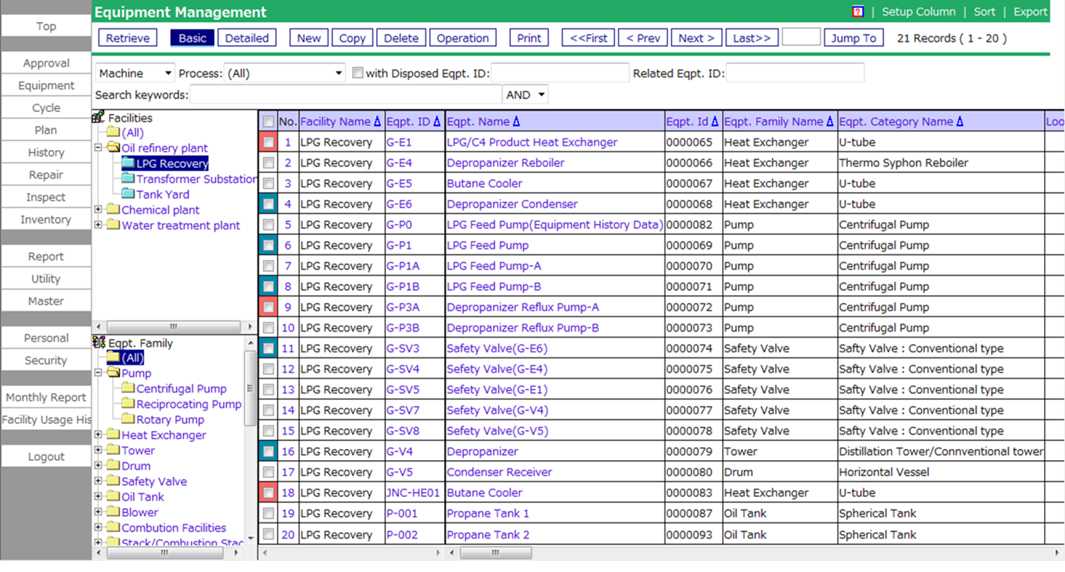Viewport: 1065px width, 572px height.
Task: Tick the checkbox for row 3 G-E5
Action: tap(268, 184)
